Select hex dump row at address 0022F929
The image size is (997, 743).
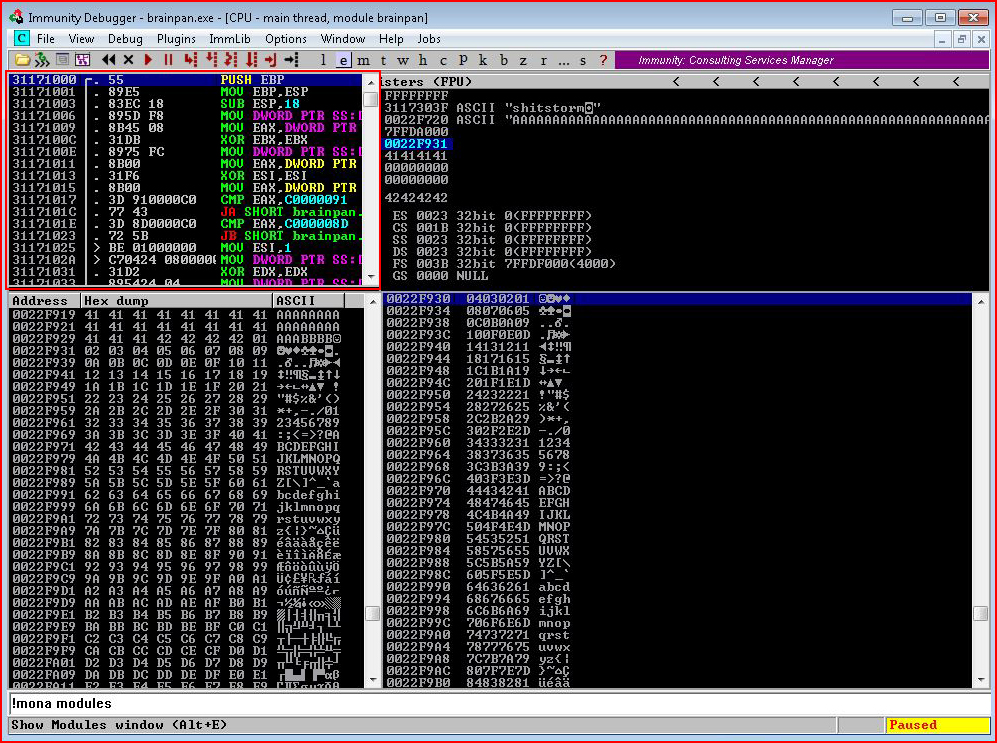tap(186, 339)
